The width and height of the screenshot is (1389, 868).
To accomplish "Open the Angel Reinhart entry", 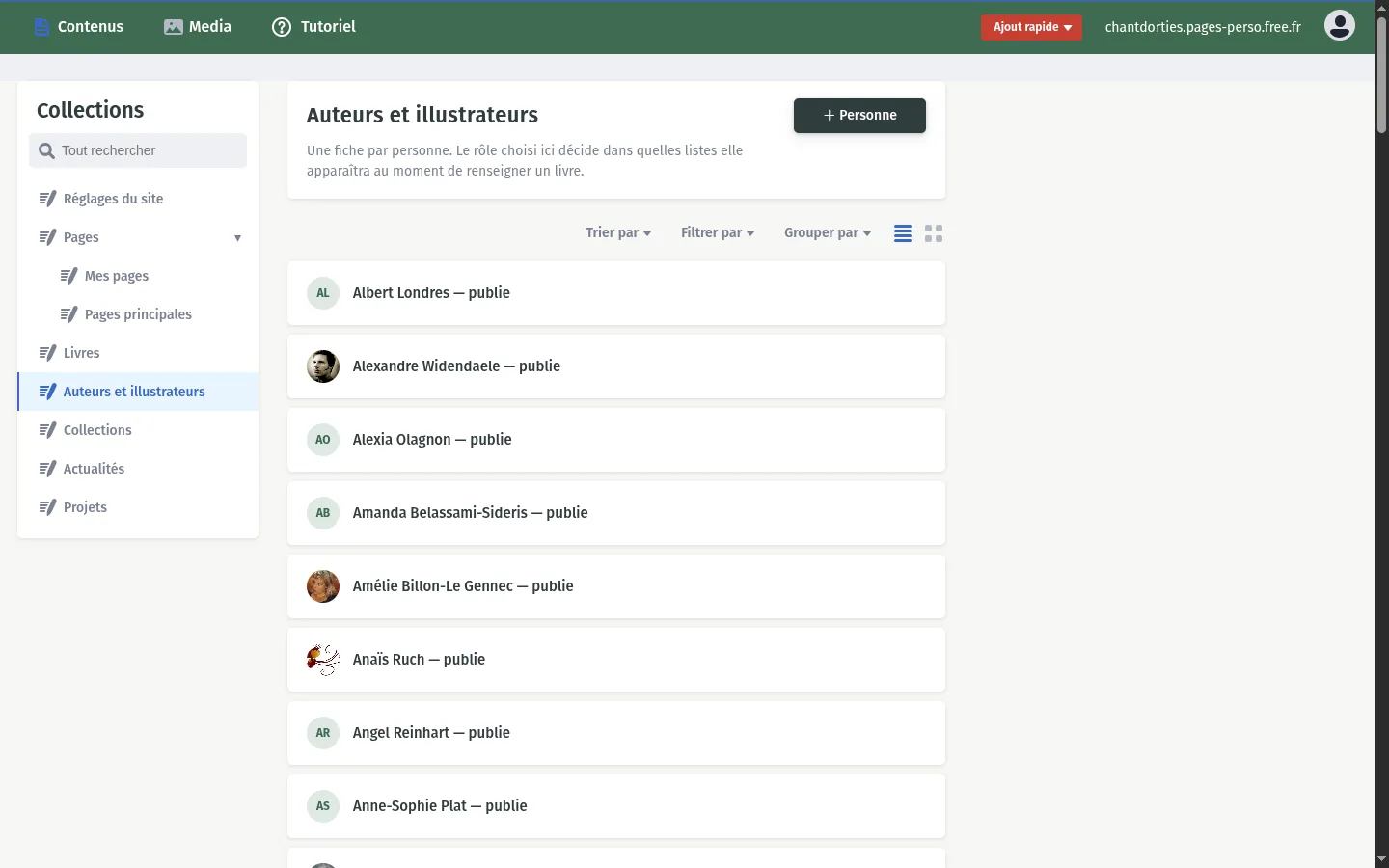I will click(616, 733).
